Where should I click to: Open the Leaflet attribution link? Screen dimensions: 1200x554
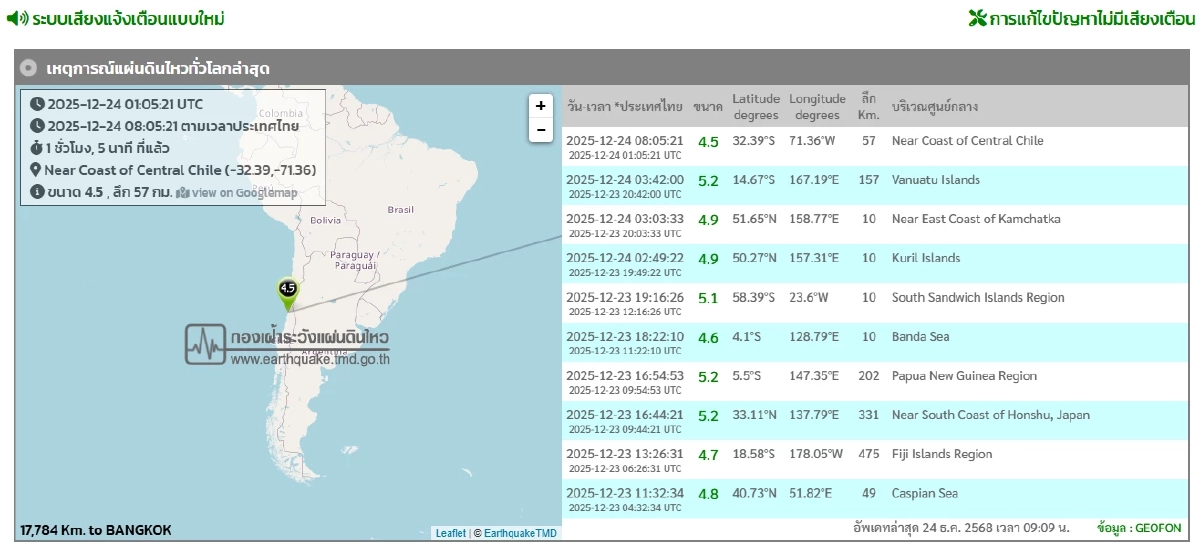coord(450,533)
